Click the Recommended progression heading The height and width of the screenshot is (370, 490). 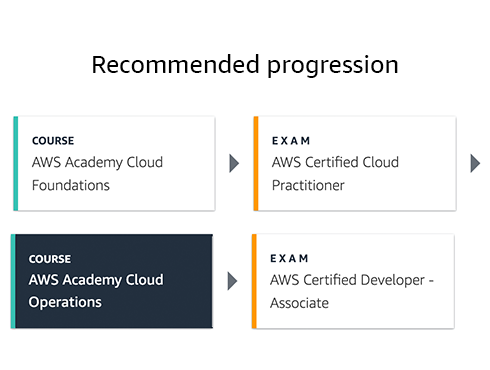coord(245,65)
